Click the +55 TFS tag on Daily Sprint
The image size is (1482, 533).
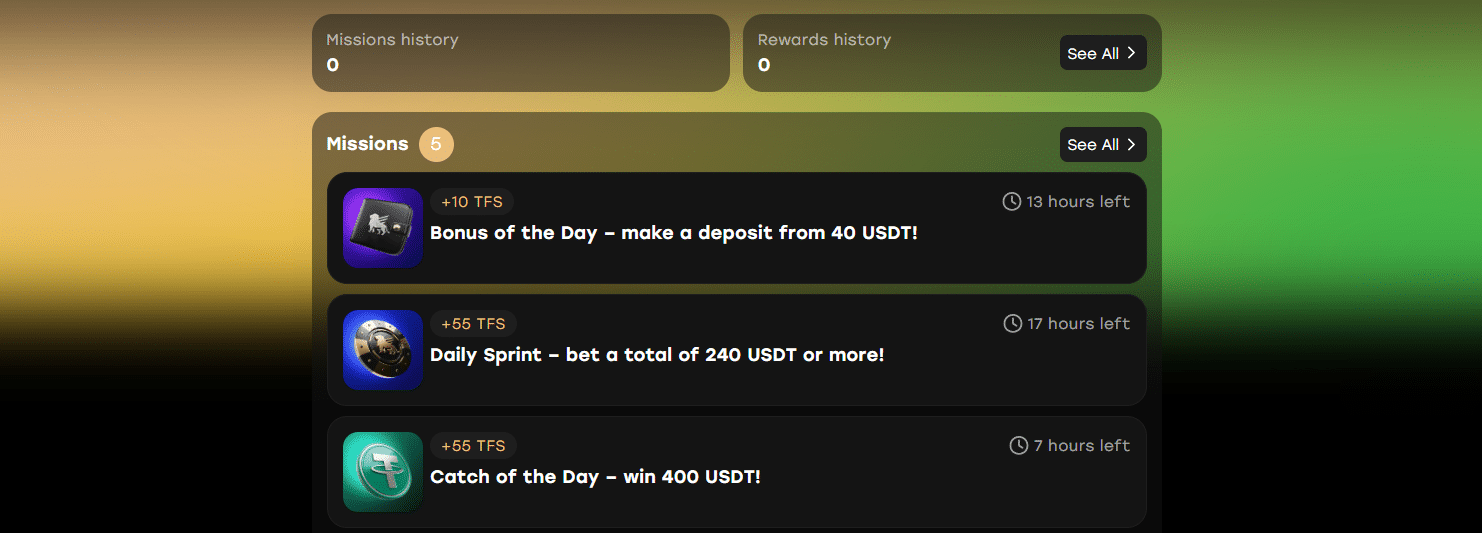[473, 324]
